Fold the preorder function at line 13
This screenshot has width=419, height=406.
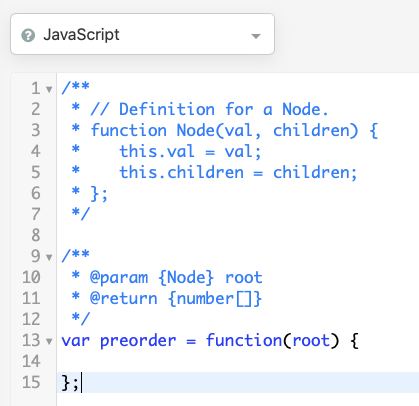tap(49, 341)
